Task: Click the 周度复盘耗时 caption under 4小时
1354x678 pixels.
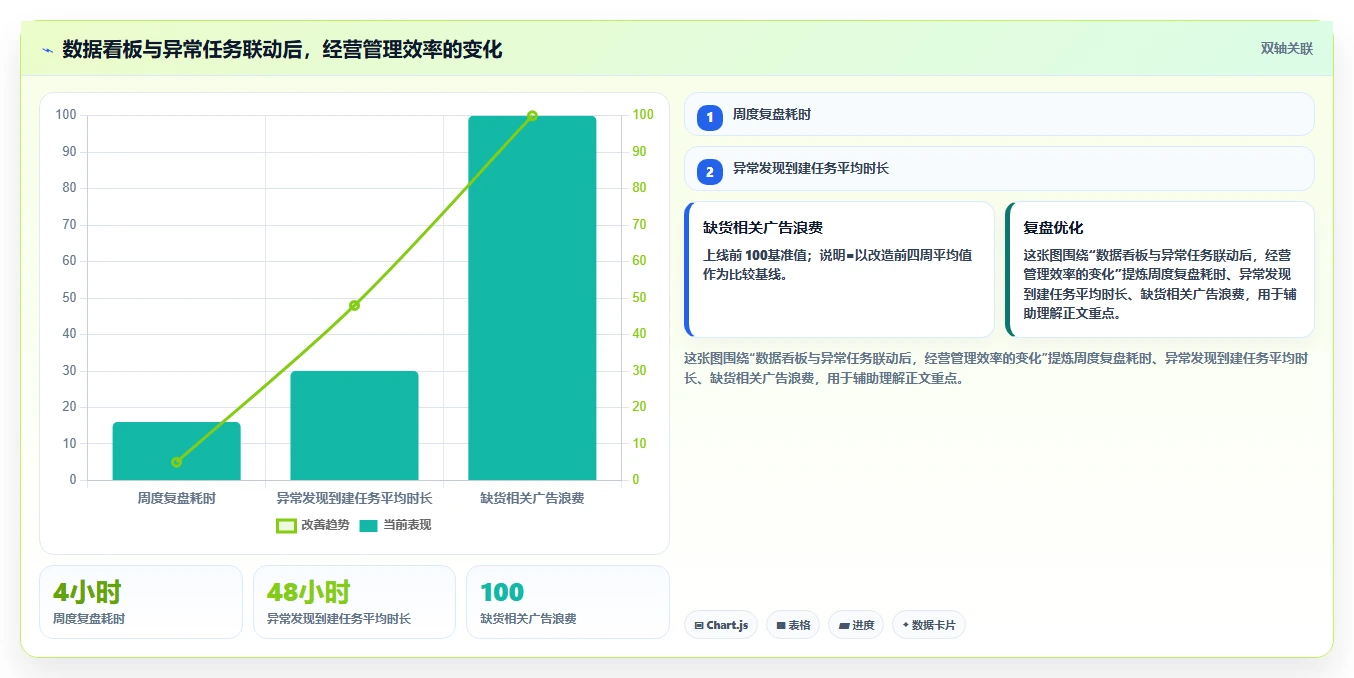Action: point(89,619)
